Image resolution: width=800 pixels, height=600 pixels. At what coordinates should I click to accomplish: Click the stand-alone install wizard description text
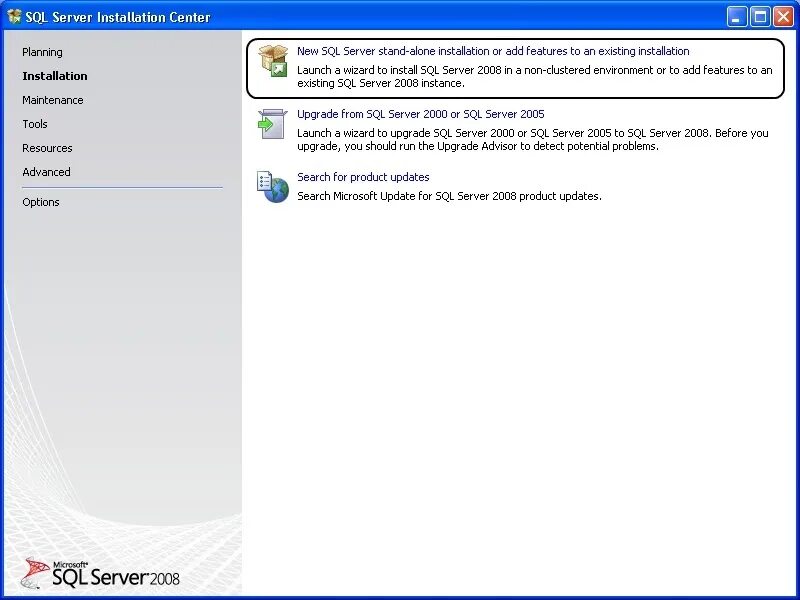click(534, 77)
